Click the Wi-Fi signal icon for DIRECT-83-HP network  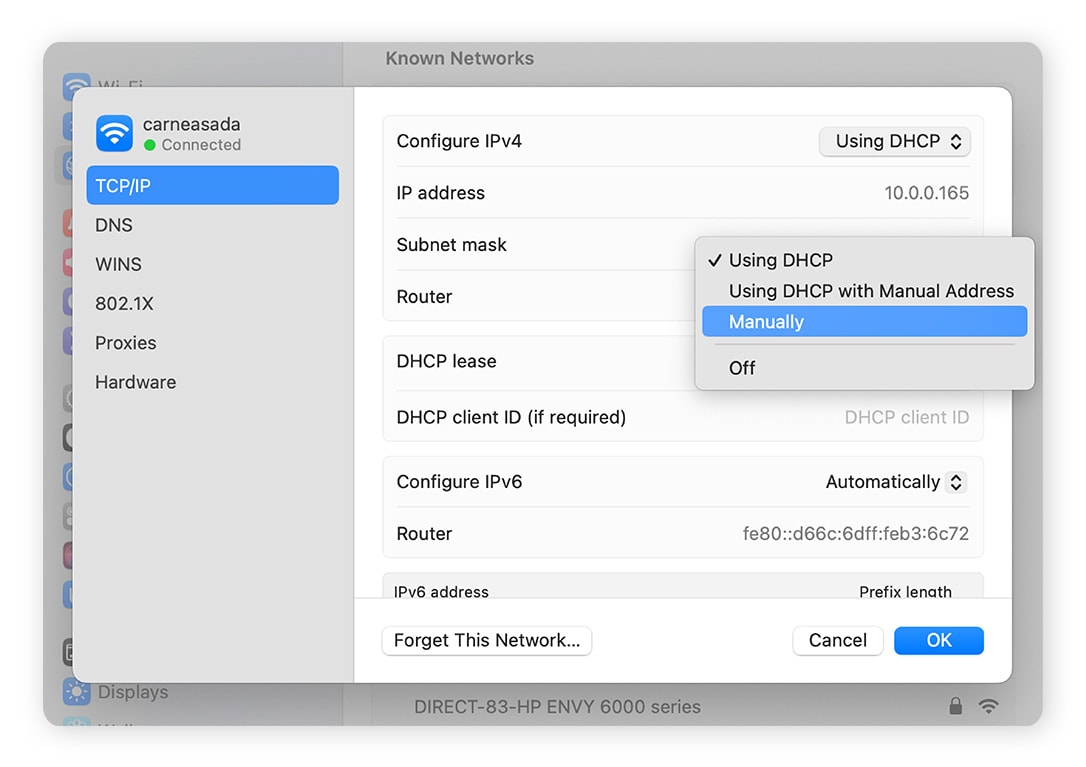click(x=988, y=706)
